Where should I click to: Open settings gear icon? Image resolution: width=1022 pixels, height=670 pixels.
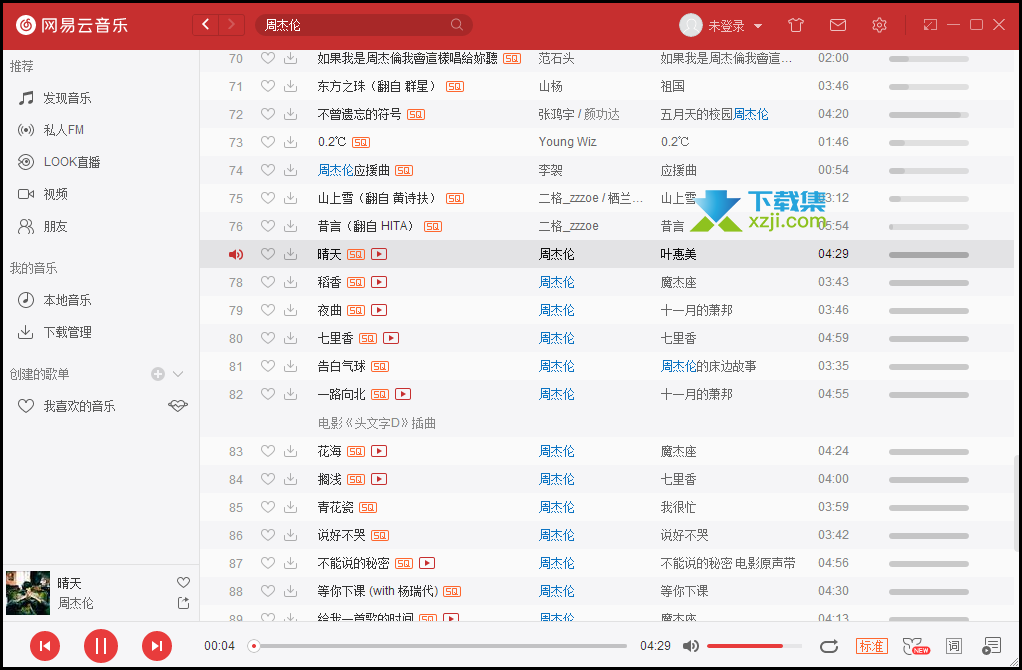pyautogui.click(x=879, y=25)
